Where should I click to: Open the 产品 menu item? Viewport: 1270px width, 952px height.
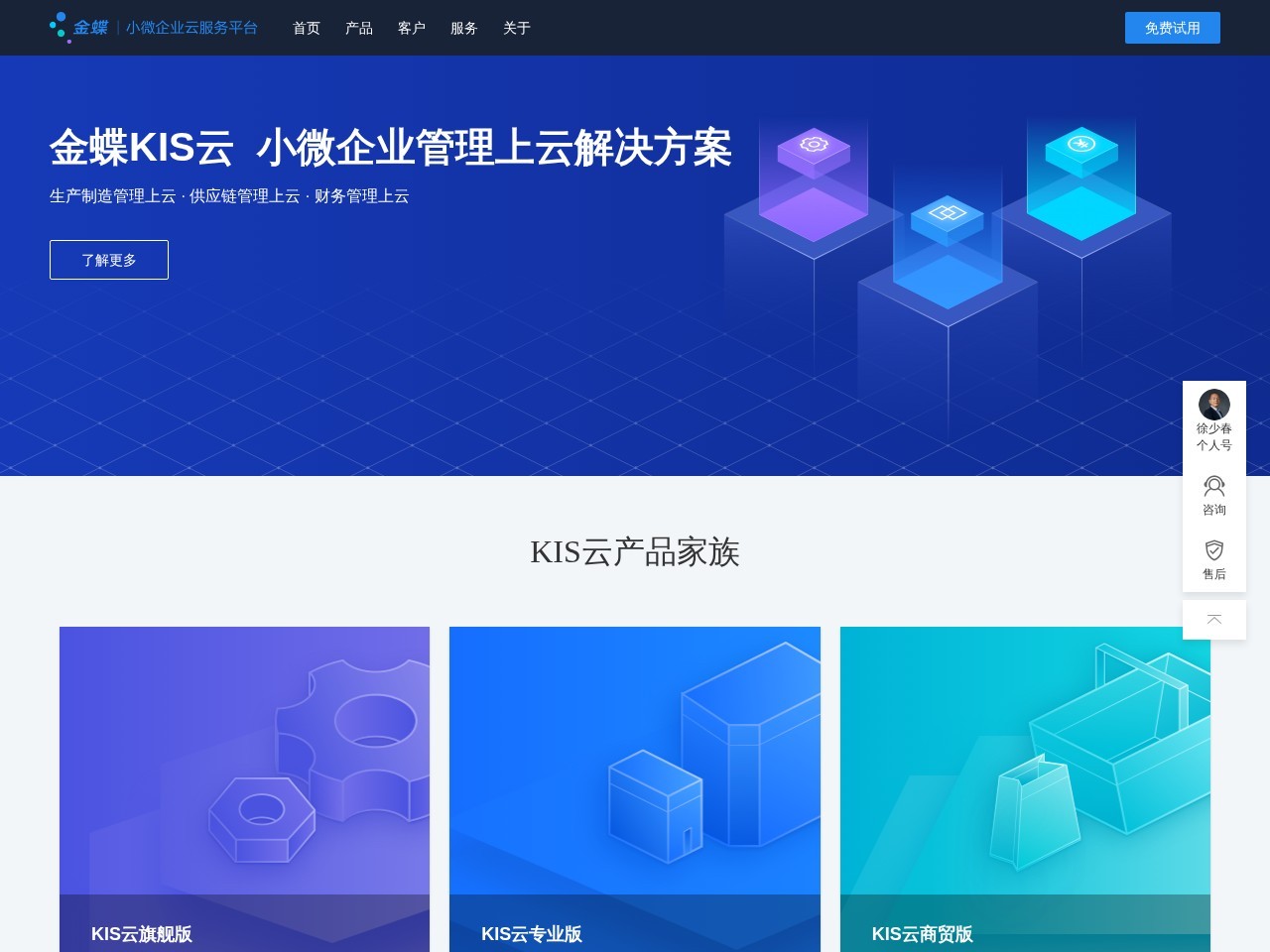(x=359, y=28)
